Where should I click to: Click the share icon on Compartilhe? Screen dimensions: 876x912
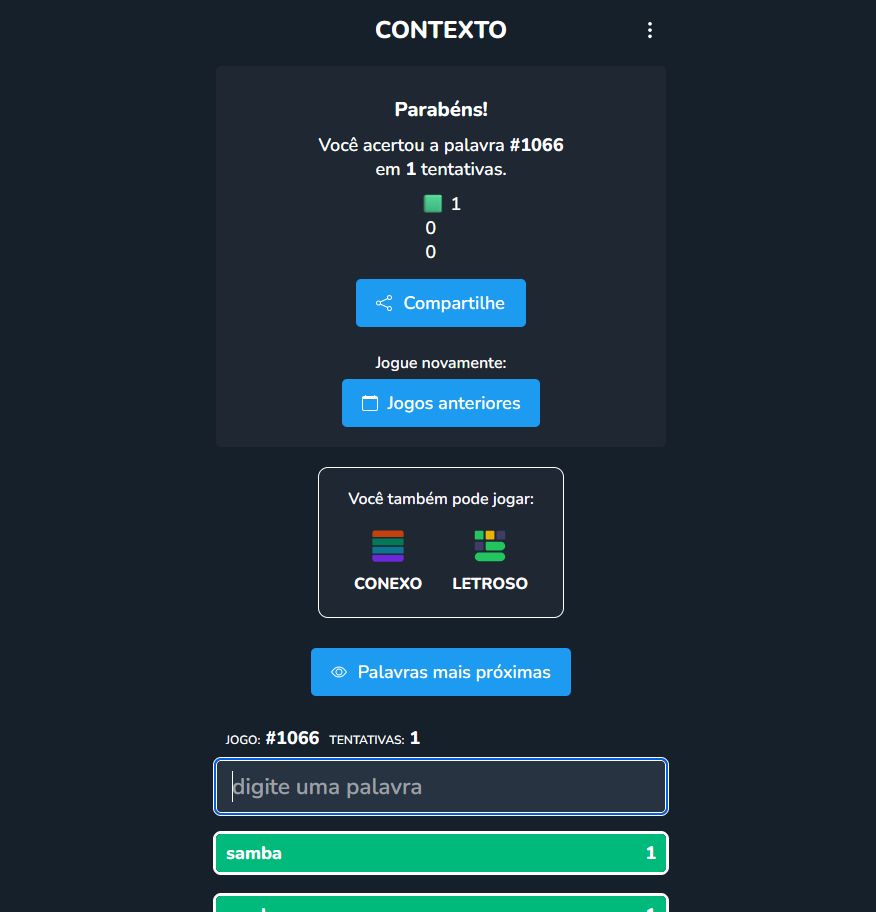(384, 303)
